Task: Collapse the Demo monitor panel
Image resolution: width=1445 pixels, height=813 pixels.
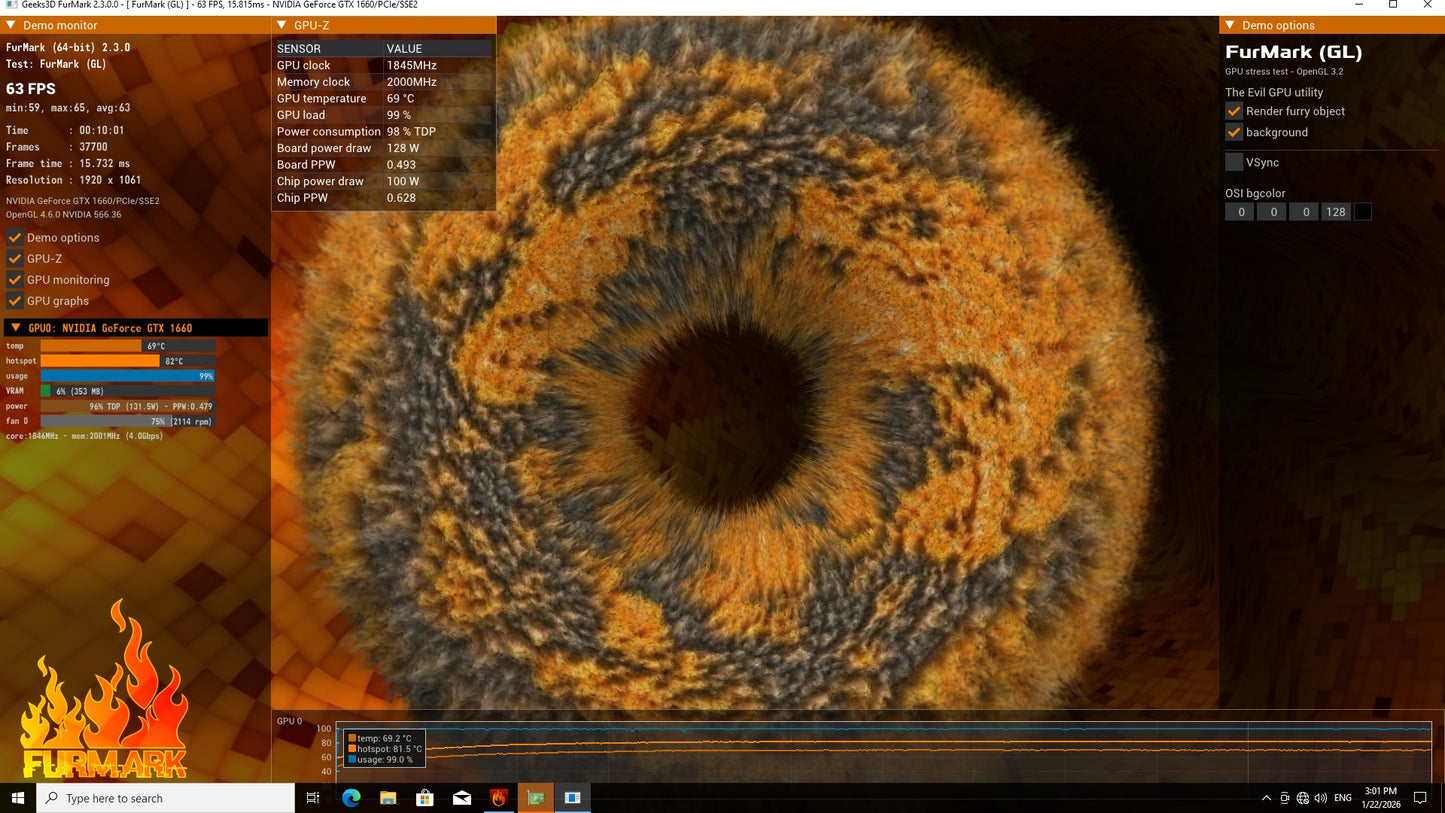Action: (x=11, y=25)
